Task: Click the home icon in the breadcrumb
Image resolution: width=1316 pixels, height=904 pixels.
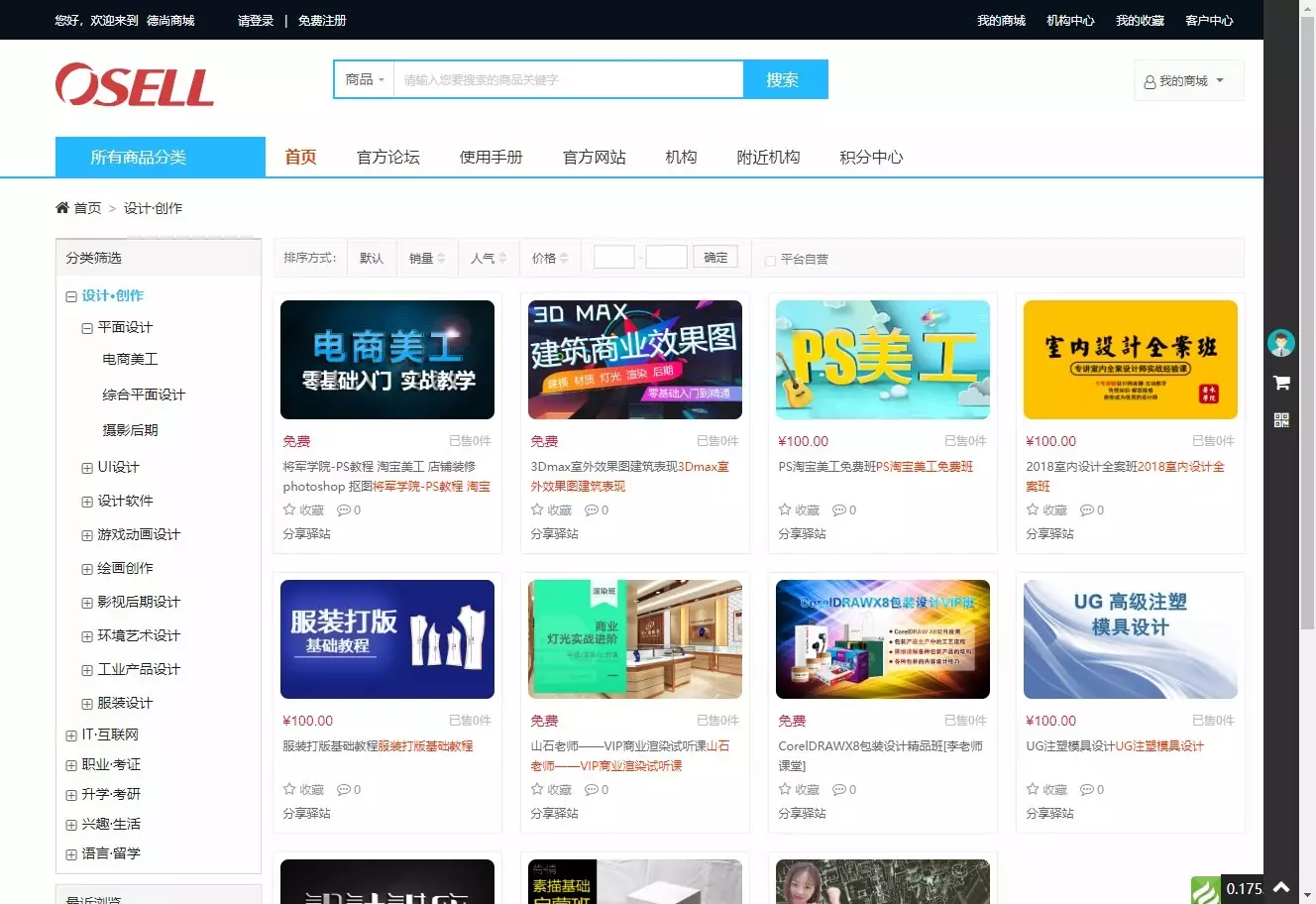Action: (62, 208)
